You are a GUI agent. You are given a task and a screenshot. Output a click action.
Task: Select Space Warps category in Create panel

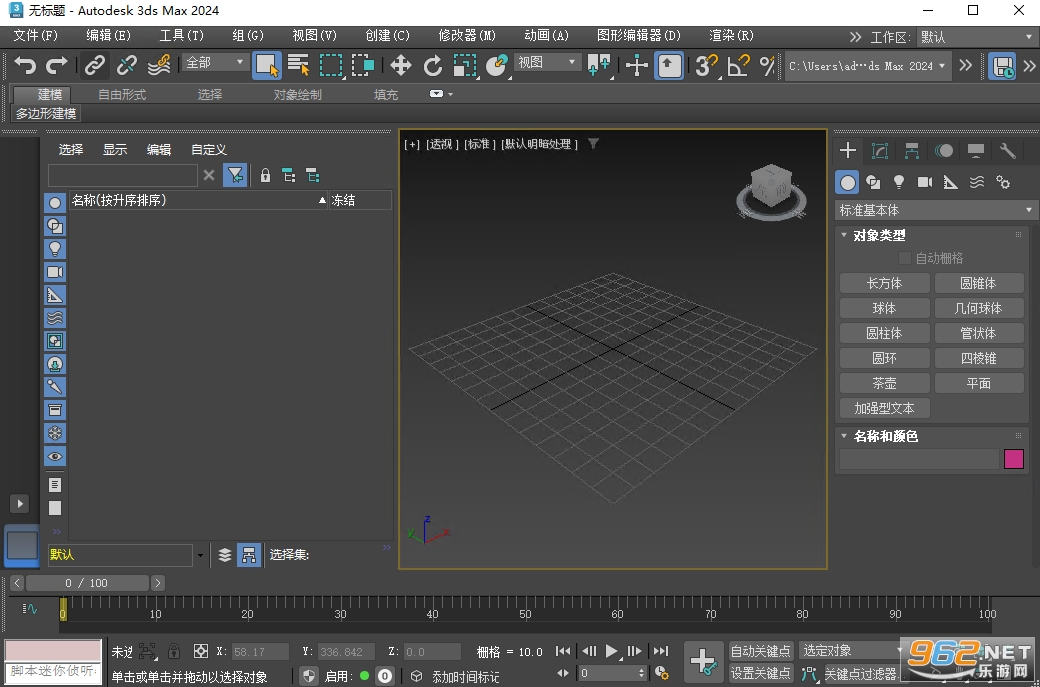pyautogui.click(x=976, y=182)
